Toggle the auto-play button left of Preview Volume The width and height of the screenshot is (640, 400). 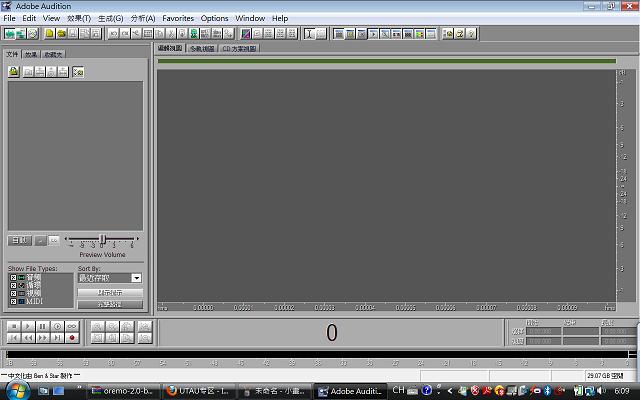click(x=20, y=240)
